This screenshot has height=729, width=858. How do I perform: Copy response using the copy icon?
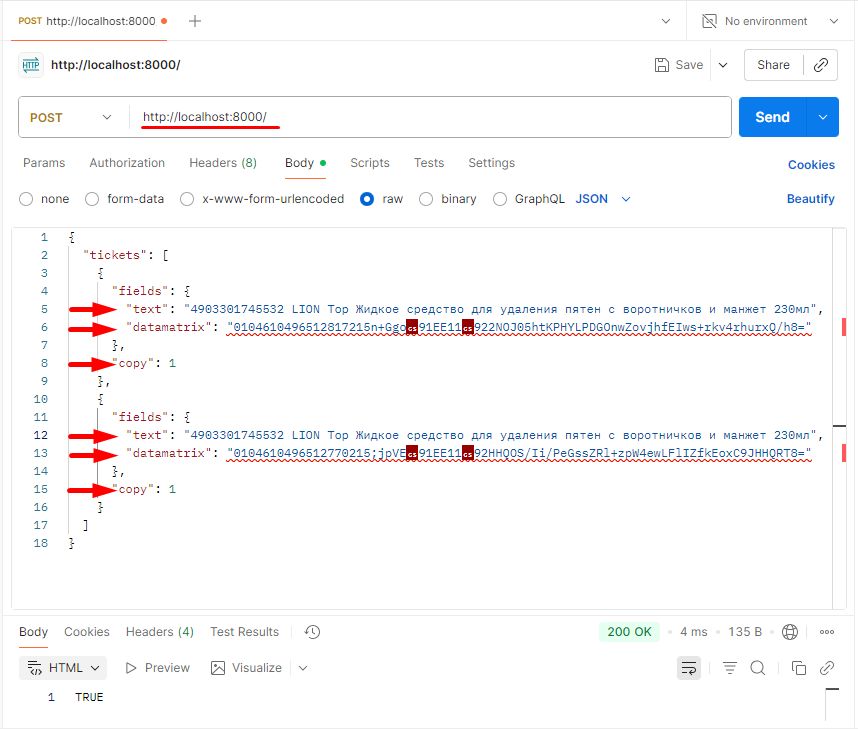798,668
